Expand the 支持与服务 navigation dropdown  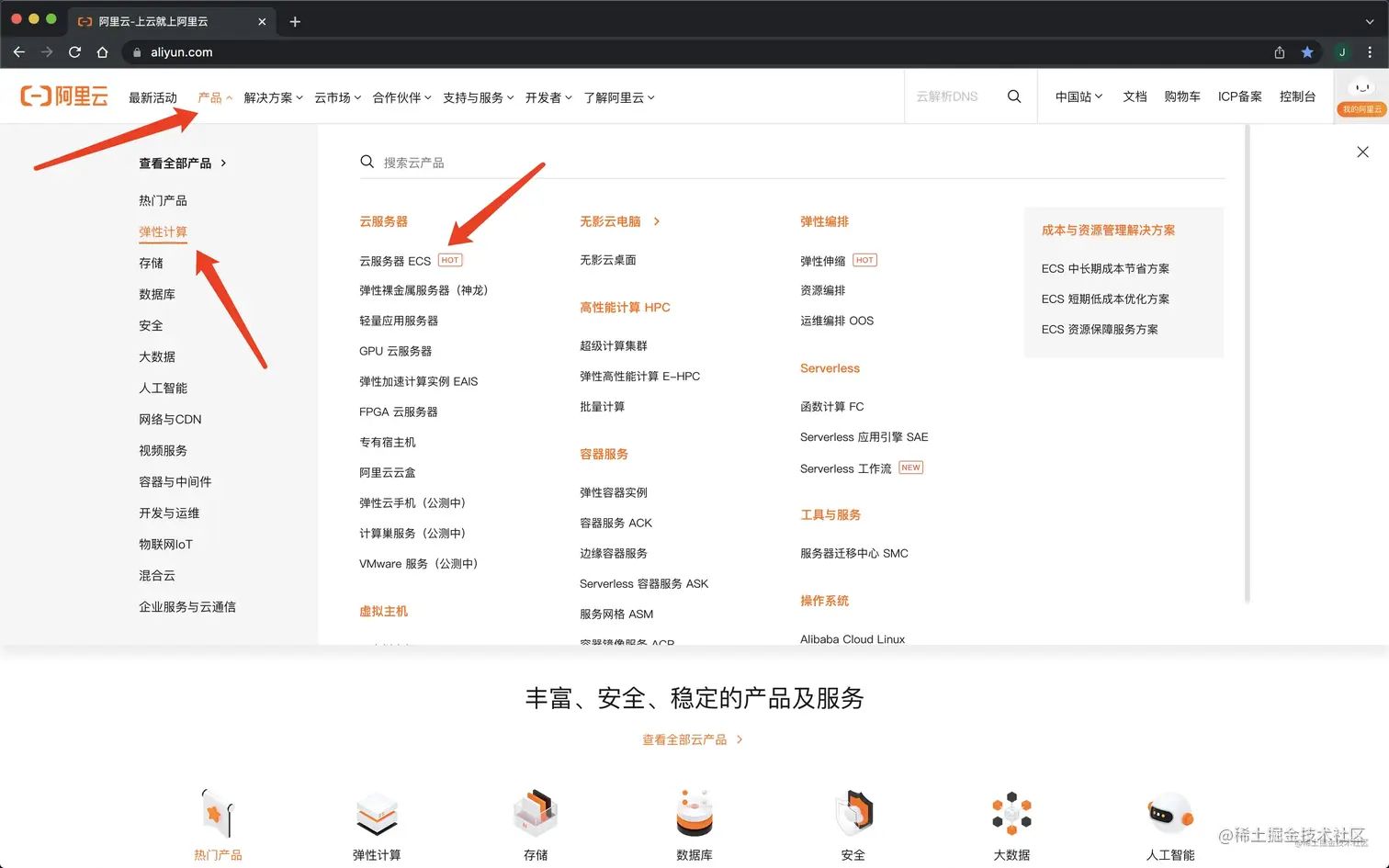478,97
